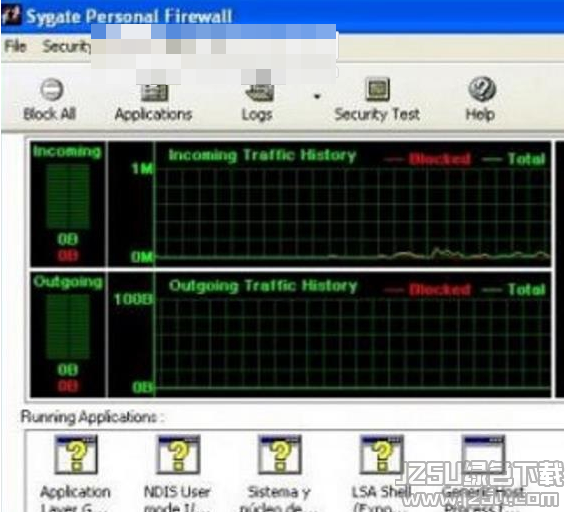Click the Block All toolbar icon

(x=51, y=89)
